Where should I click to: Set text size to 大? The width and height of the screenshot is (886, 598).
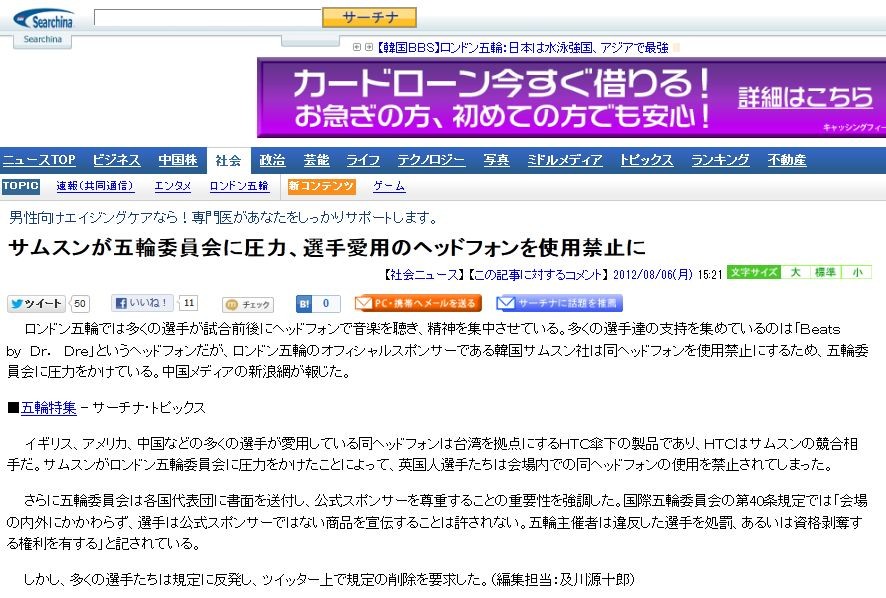[x=796, y=272]
